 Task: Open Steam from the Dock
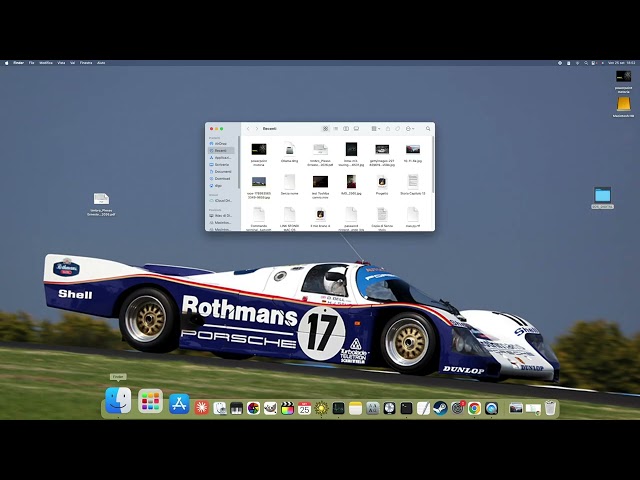pos(440,408)
